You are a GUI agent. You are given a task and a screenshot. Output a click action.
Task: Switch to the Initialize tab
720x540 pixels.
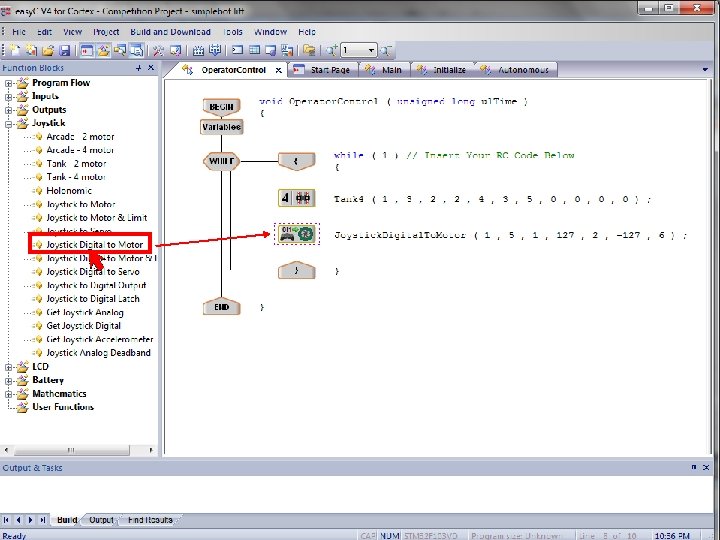(x=442, y=70)
